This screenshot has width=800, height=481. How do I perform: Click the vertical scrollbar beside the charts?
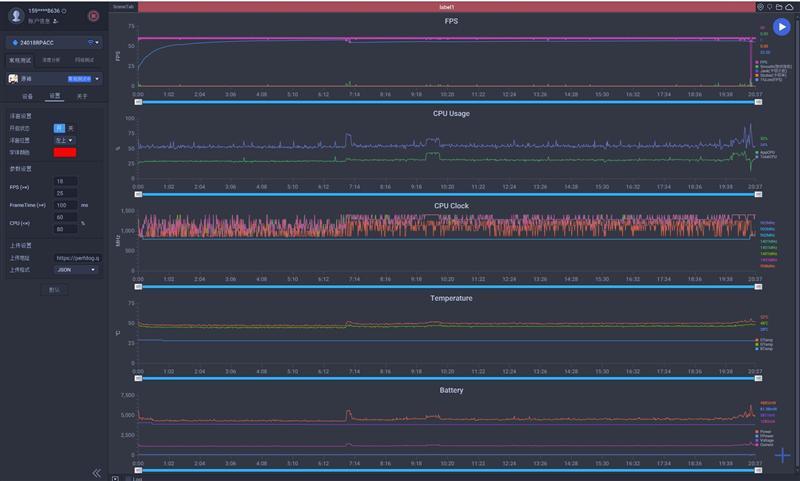click(x=797, y=245)
